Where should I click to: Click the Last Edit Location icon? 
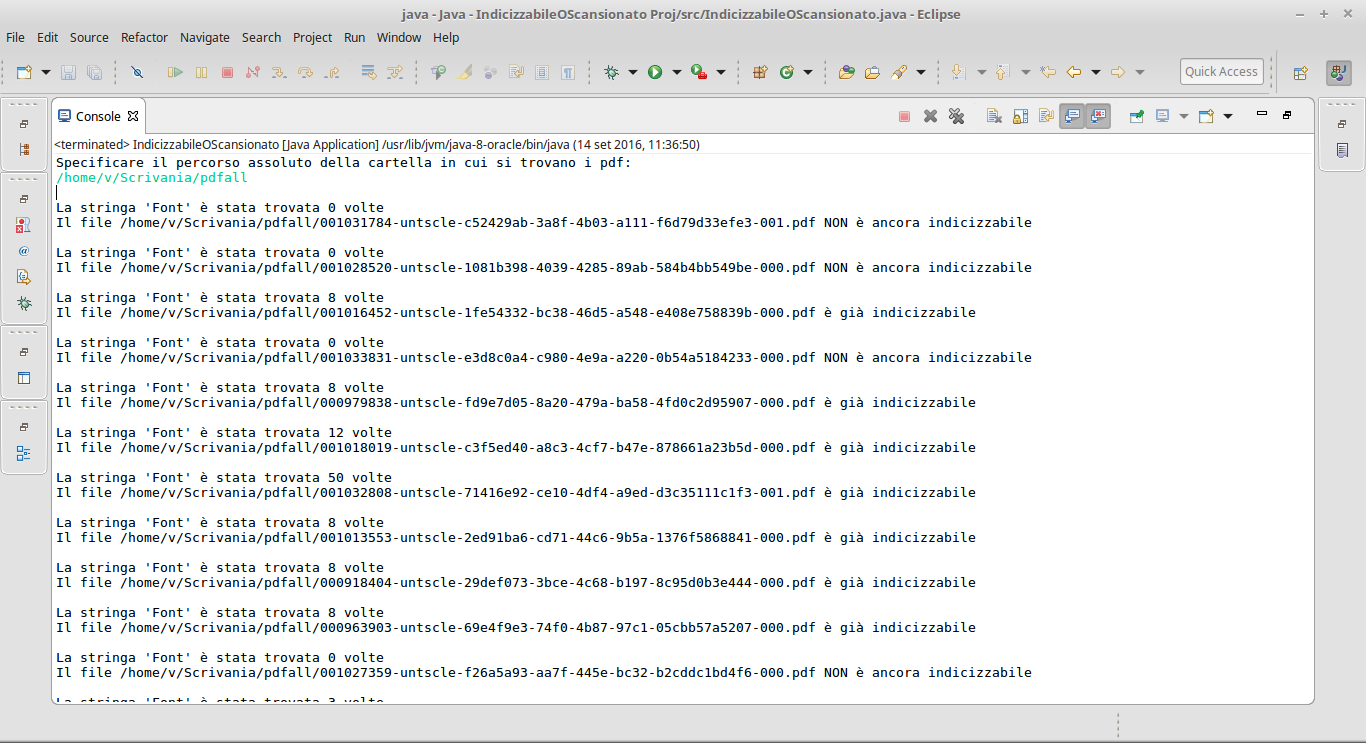[x=1048, y=72]
